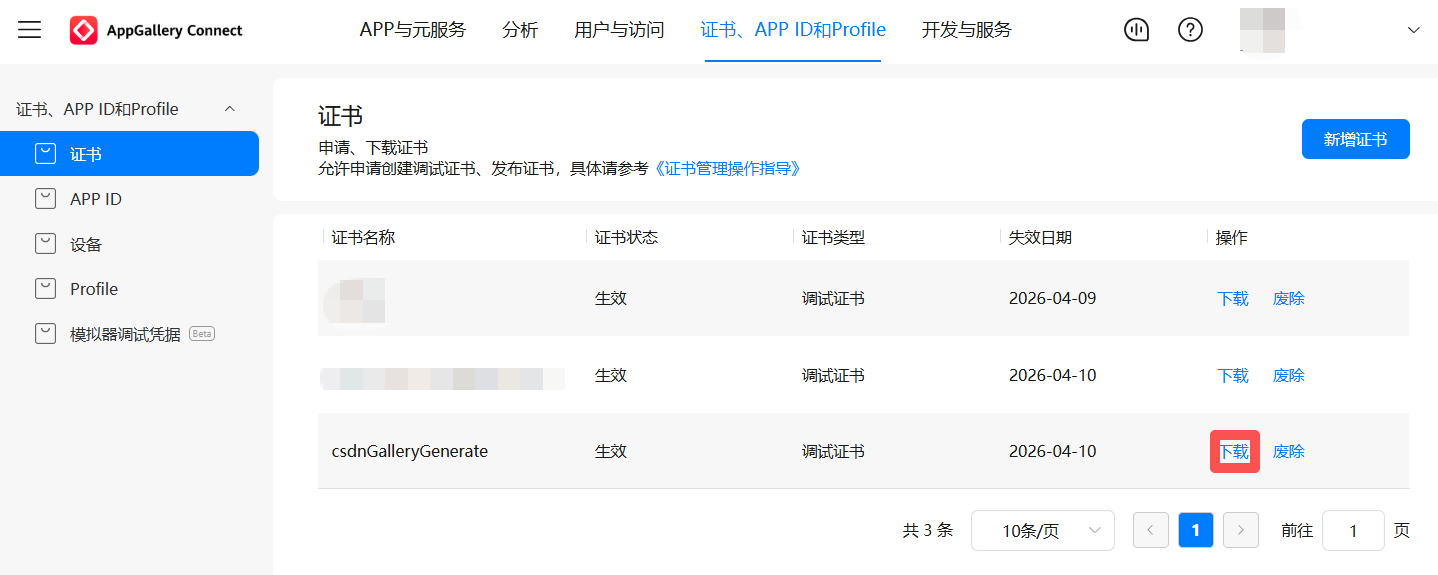Click the 证书 page heading
The width and height of the screenshot is (1438, 575).
tap(341, 116)
